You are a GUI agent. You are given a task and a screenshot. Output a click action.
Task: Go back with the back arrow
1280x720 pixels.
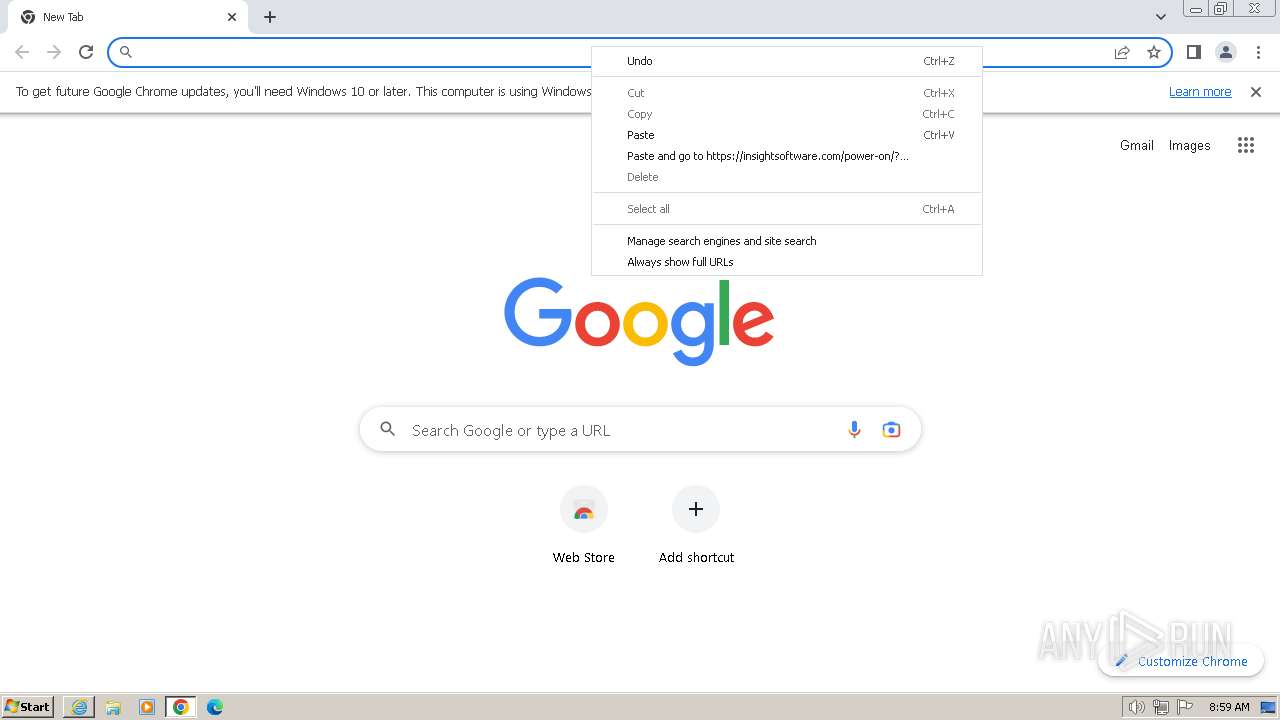[x=22, y=52]
